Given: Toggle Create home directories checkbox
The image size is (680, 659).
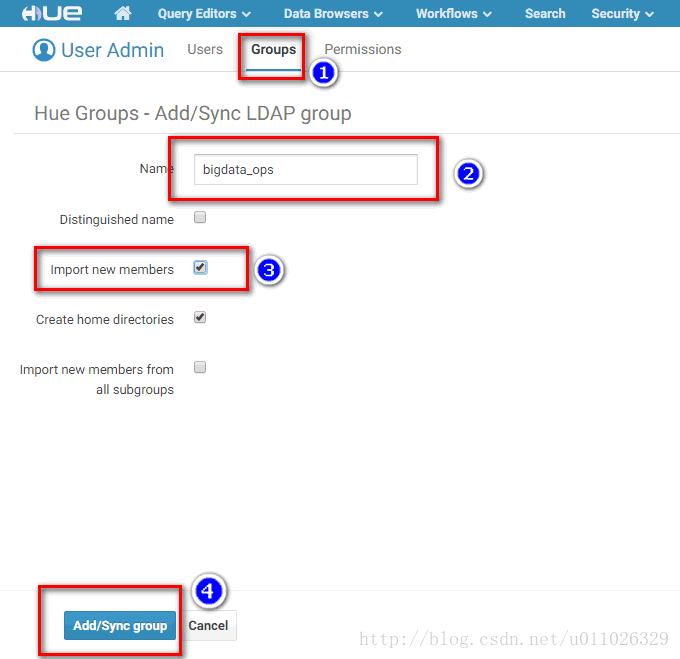Looking at the screenshot, I should pyautogui.click(x=200, y=317).
